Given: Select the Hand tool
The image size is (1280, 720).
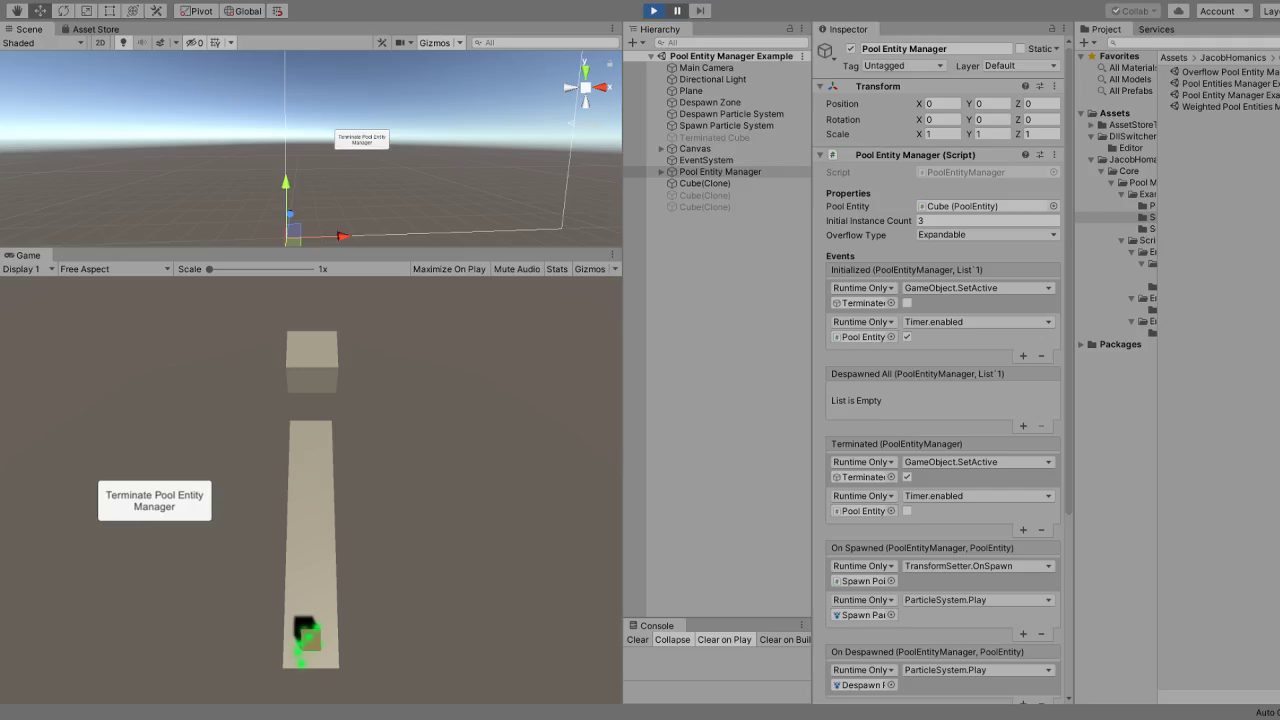Looking at the screenshot, I should [16, 11].
